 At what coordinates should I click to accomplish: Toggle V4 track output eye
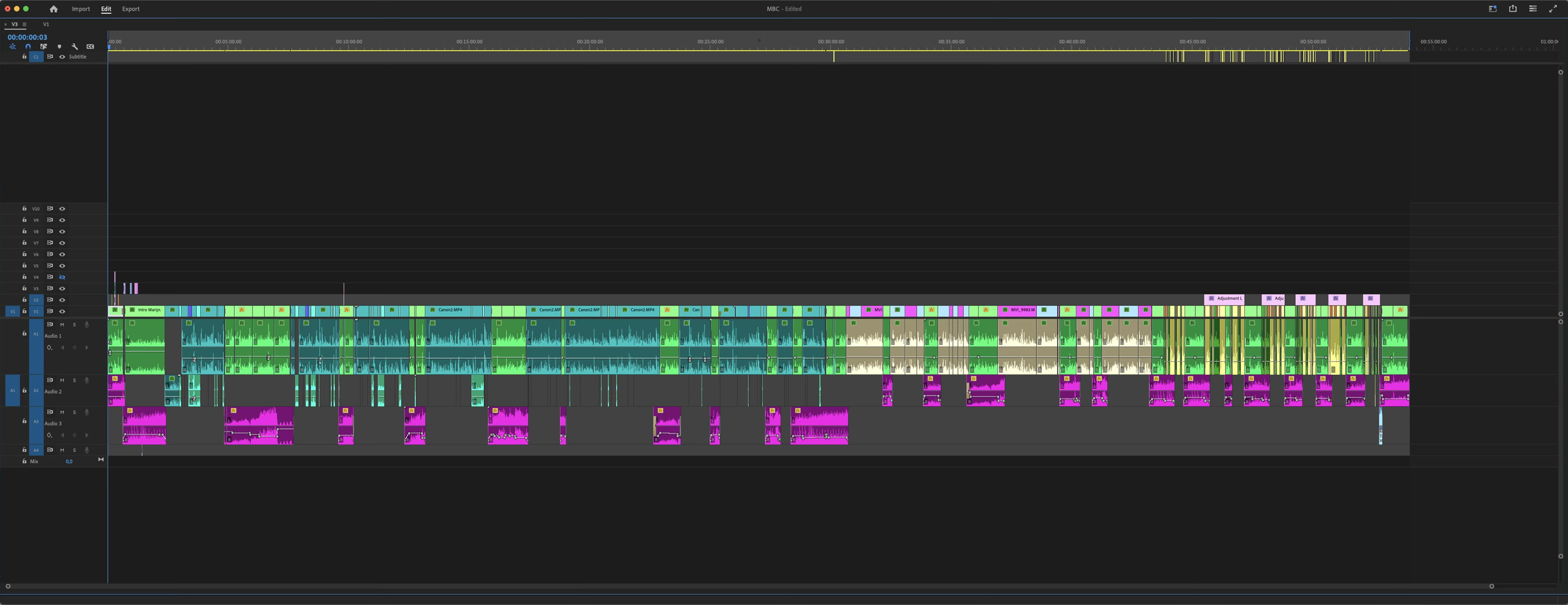point(62,277)
